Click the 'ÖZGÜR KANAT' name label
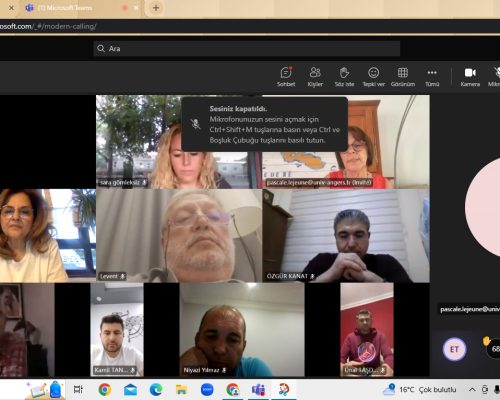 coord(290,276)
